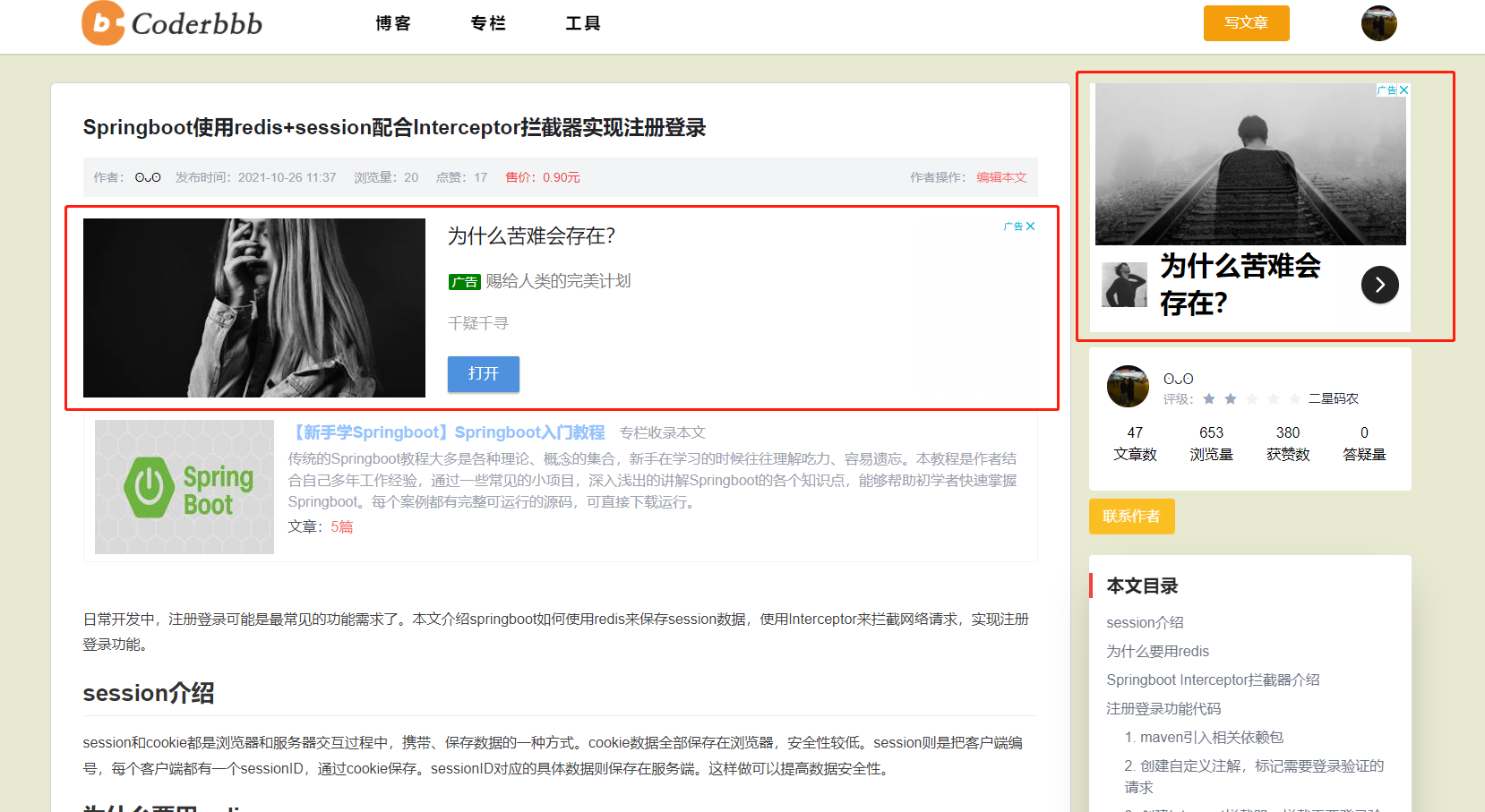Close the in-article advertisement with its X
1485x812 pixels.
point(1032,226)
